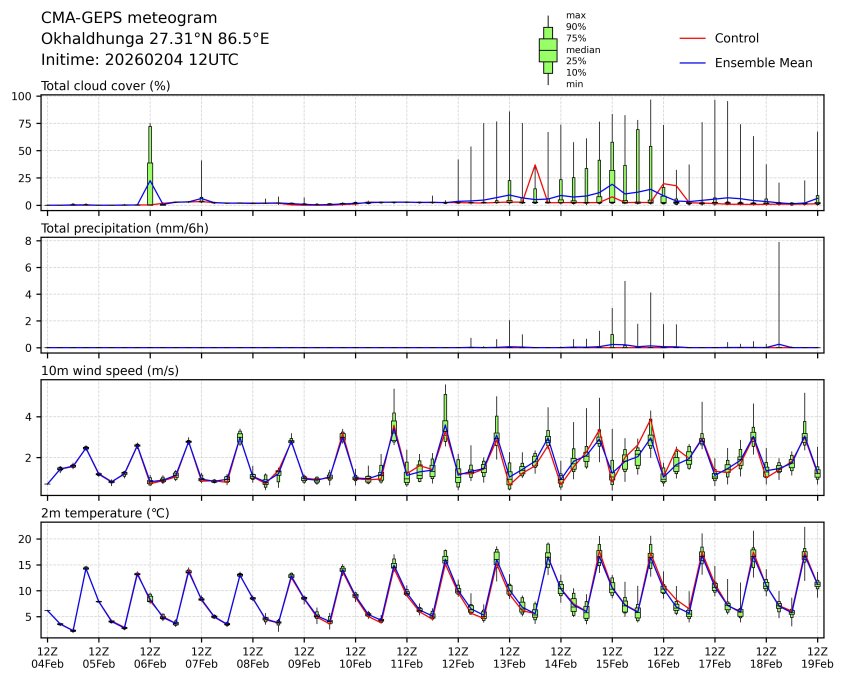Click the 12Feb date label on the time axis

pos(458,663)
